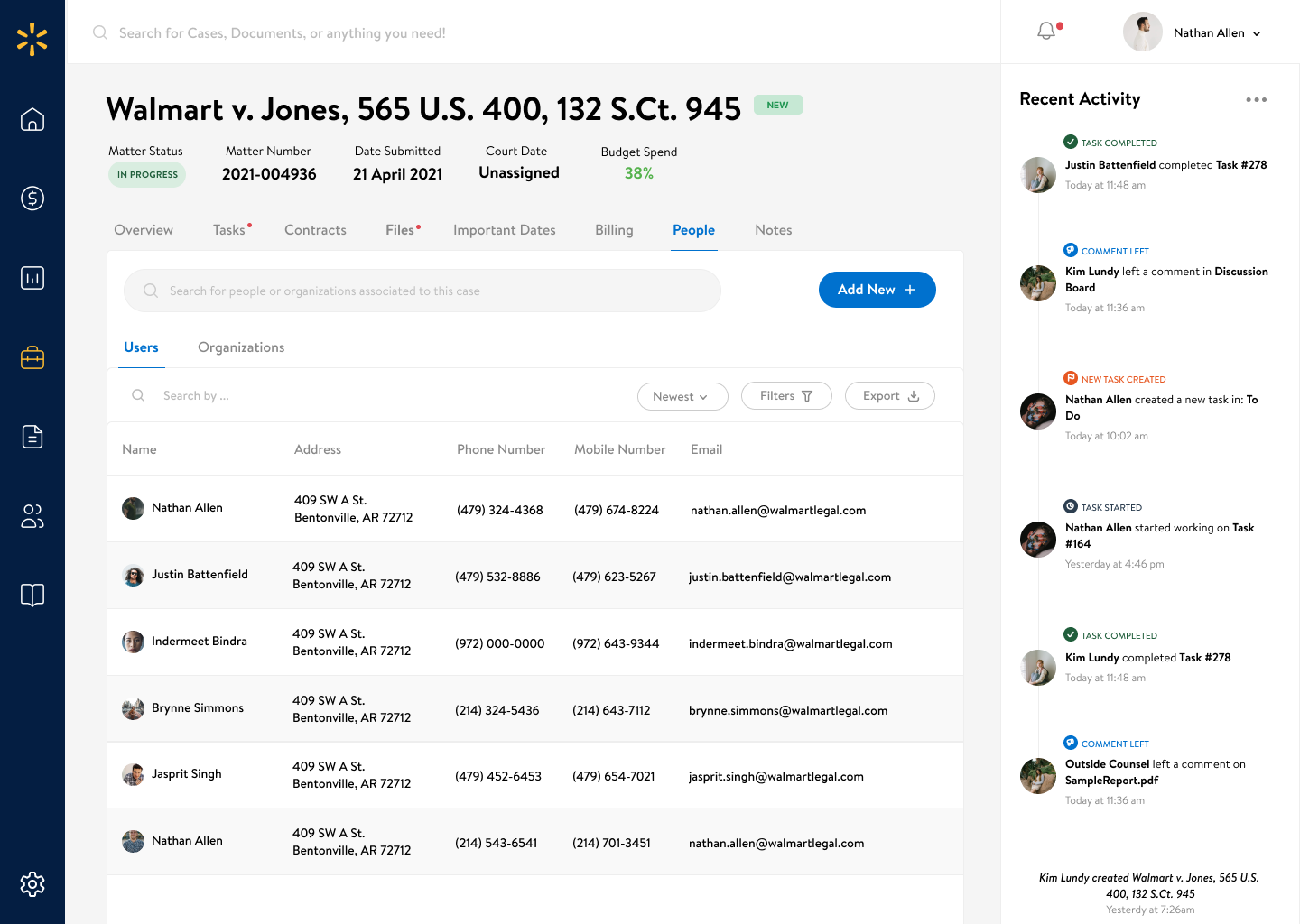Click the notification bell icon
Screen dimensions: 1300x924
tap(1046, 32)
